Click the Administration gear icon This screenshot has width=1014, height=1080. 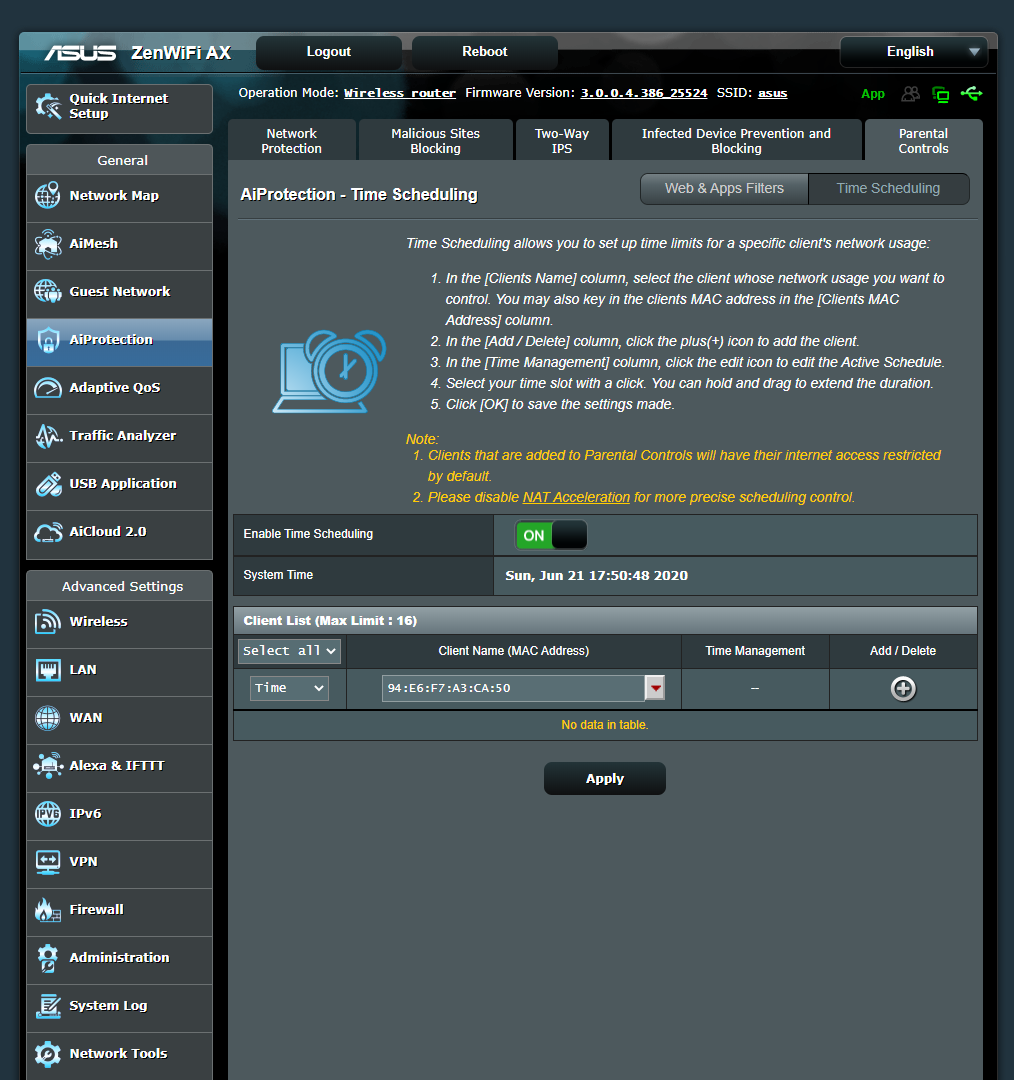pos(48,958)
